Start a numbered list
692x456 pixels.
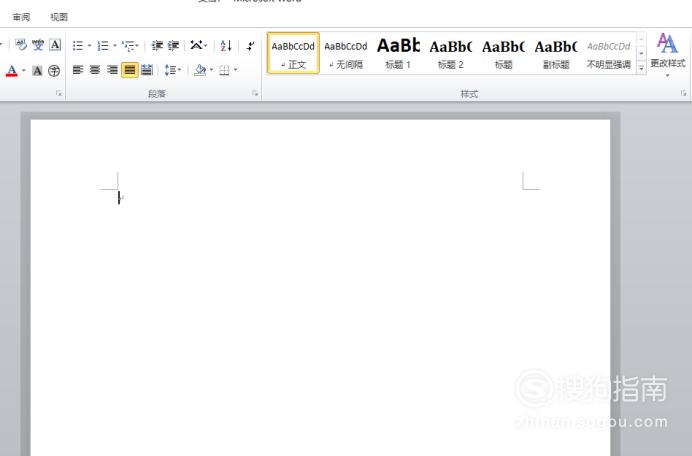pyautogui.click(x=103, y=45)
